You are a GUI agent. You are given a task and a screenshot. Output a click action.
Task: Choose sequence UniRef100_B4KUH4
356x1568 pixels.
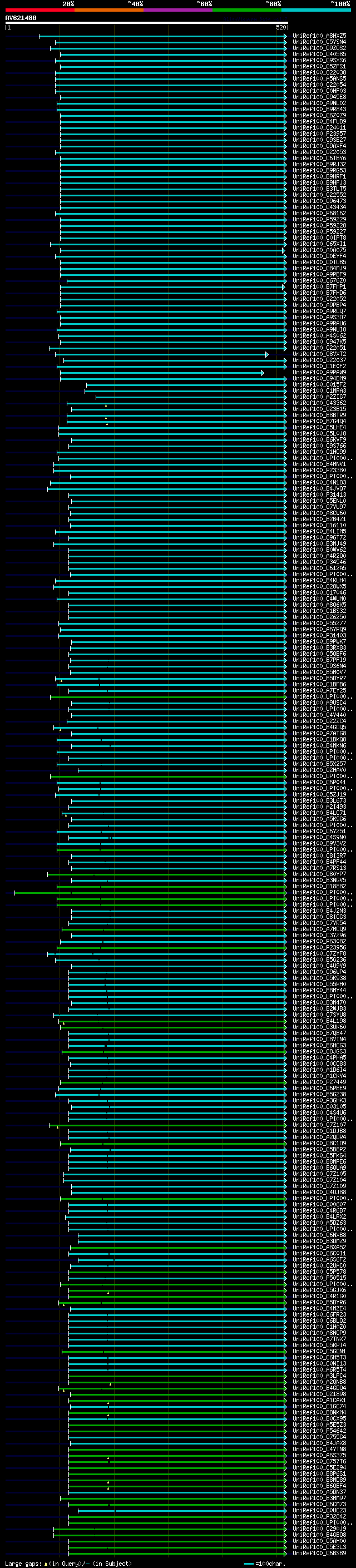point(319,580)
